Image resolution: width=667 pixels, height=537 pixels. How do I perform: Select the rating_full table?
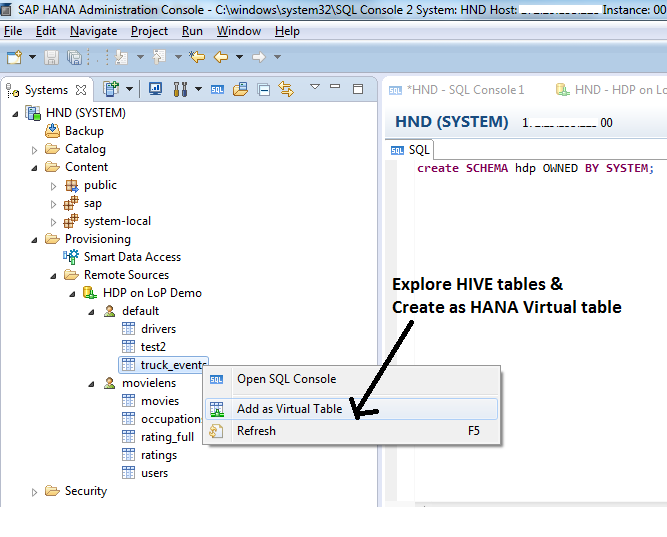tap(167, 437)
